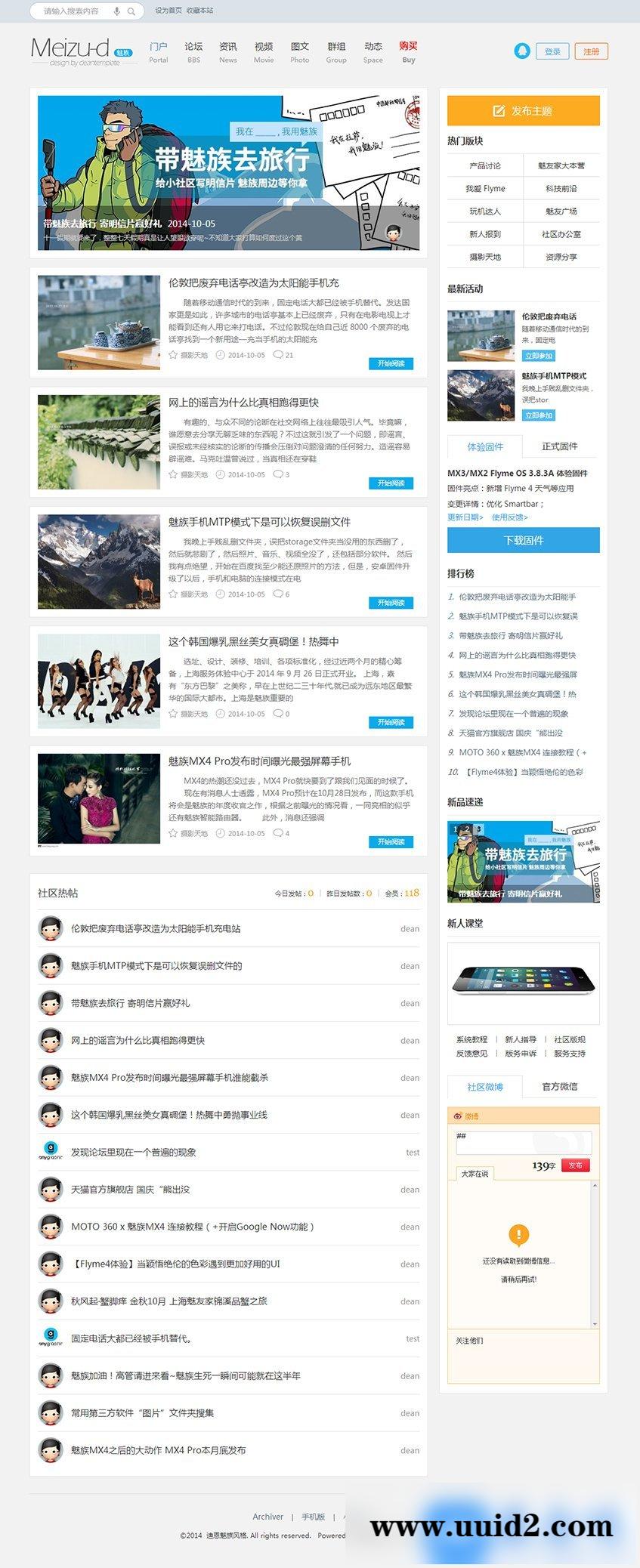Select the 大家在说 tab in Weibo widget
The image size is (640, 1568).
click(475, 1173)
